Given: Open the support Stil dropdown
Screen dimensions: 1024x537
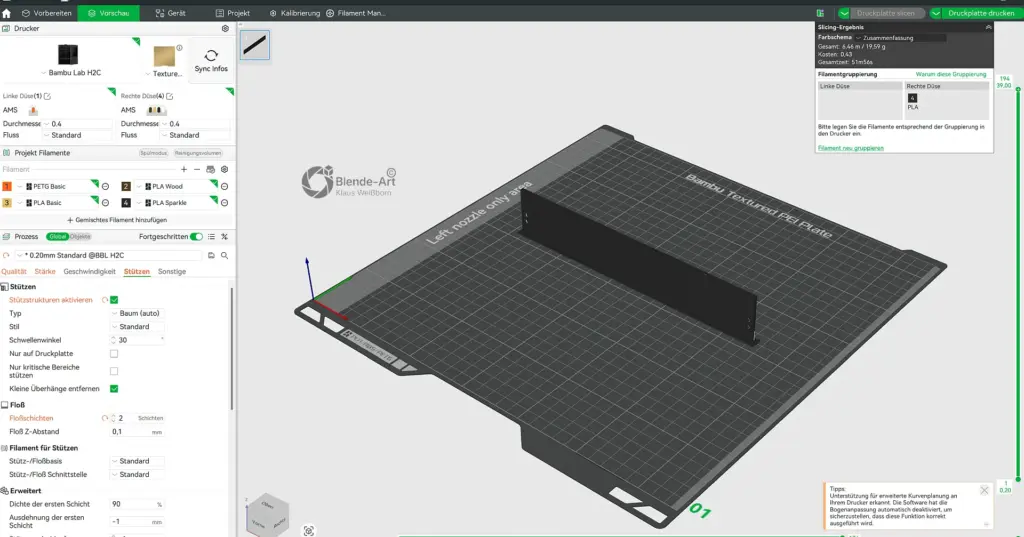Looking at the screenshot, I should 136,327.
